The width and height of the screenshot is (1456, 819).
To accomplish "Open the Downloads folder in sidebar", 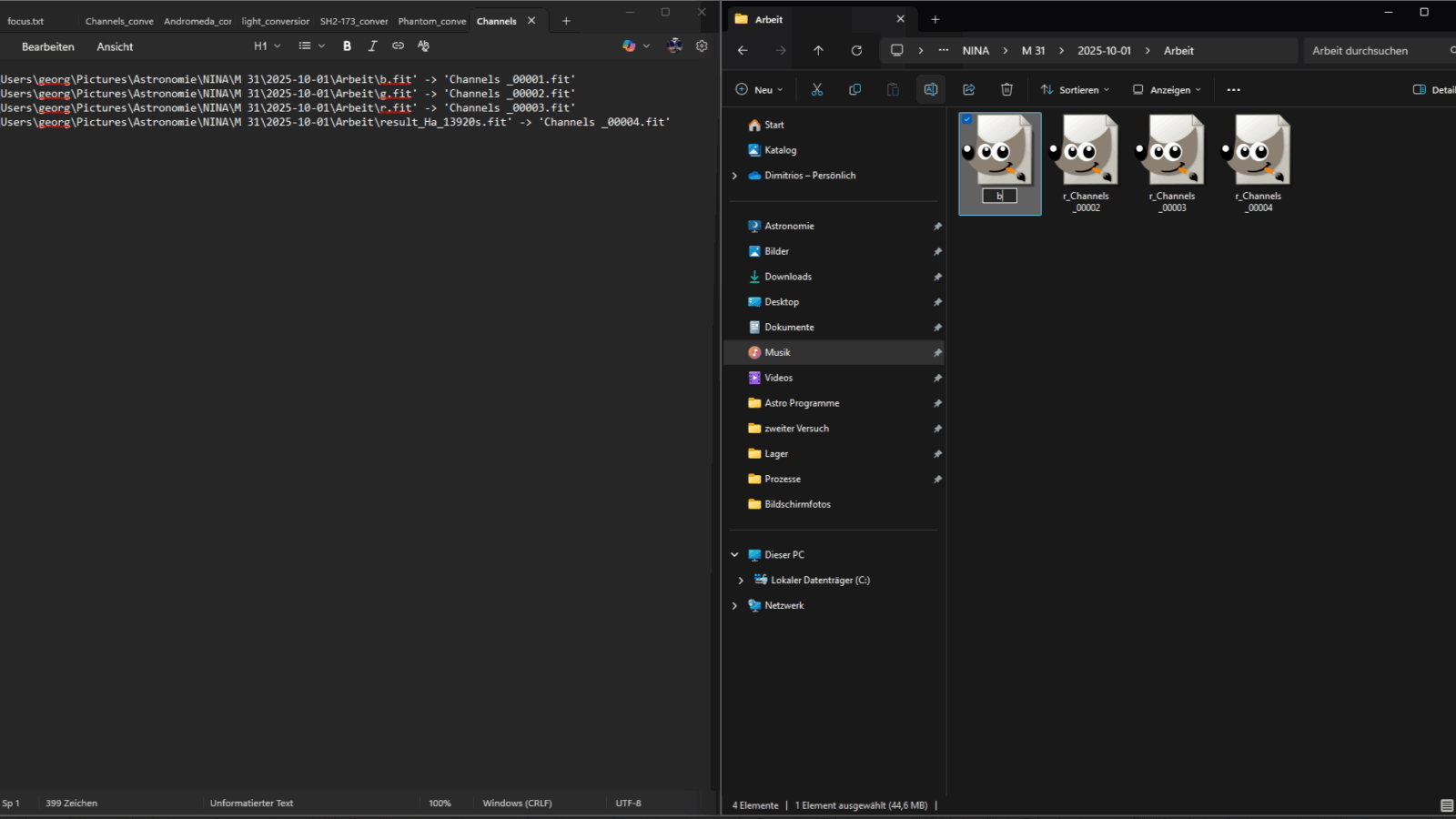I will click(788, 277).
